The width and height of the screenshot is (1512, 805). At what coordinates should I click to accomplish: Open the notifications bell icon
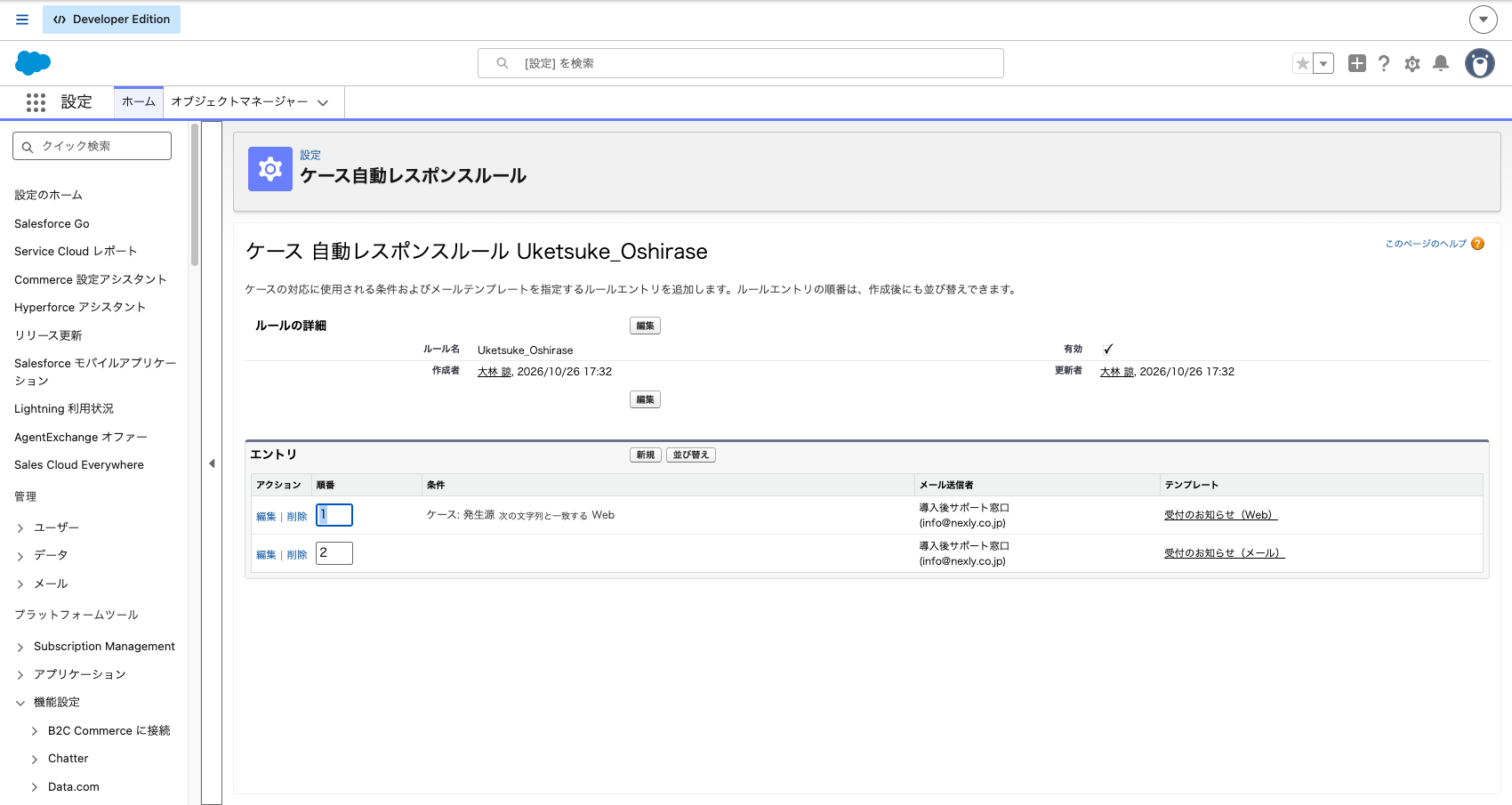click(x=1441, y=63)
